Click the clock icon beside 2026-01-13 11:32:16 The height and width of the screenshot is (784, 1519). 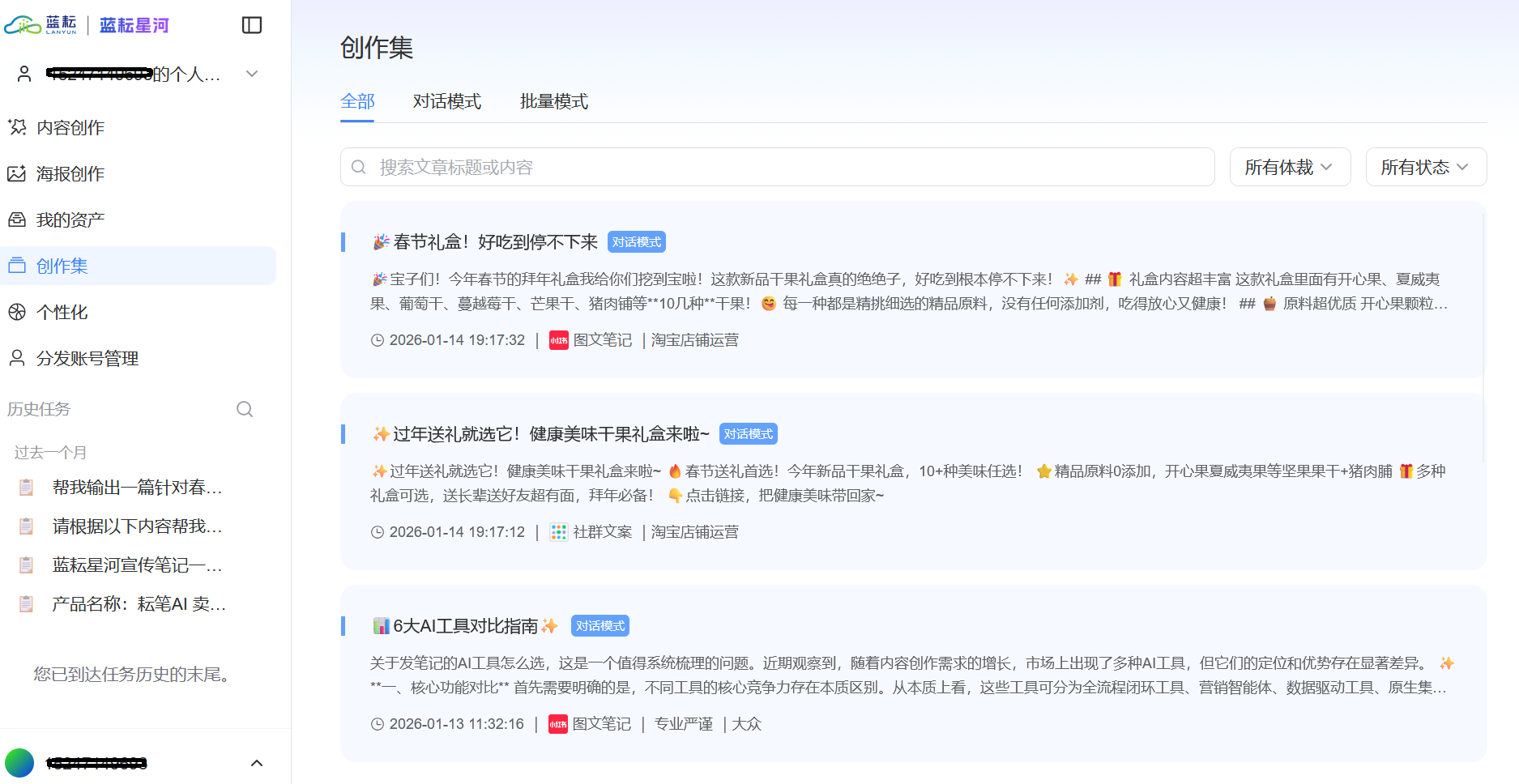[x=378, y=724]
